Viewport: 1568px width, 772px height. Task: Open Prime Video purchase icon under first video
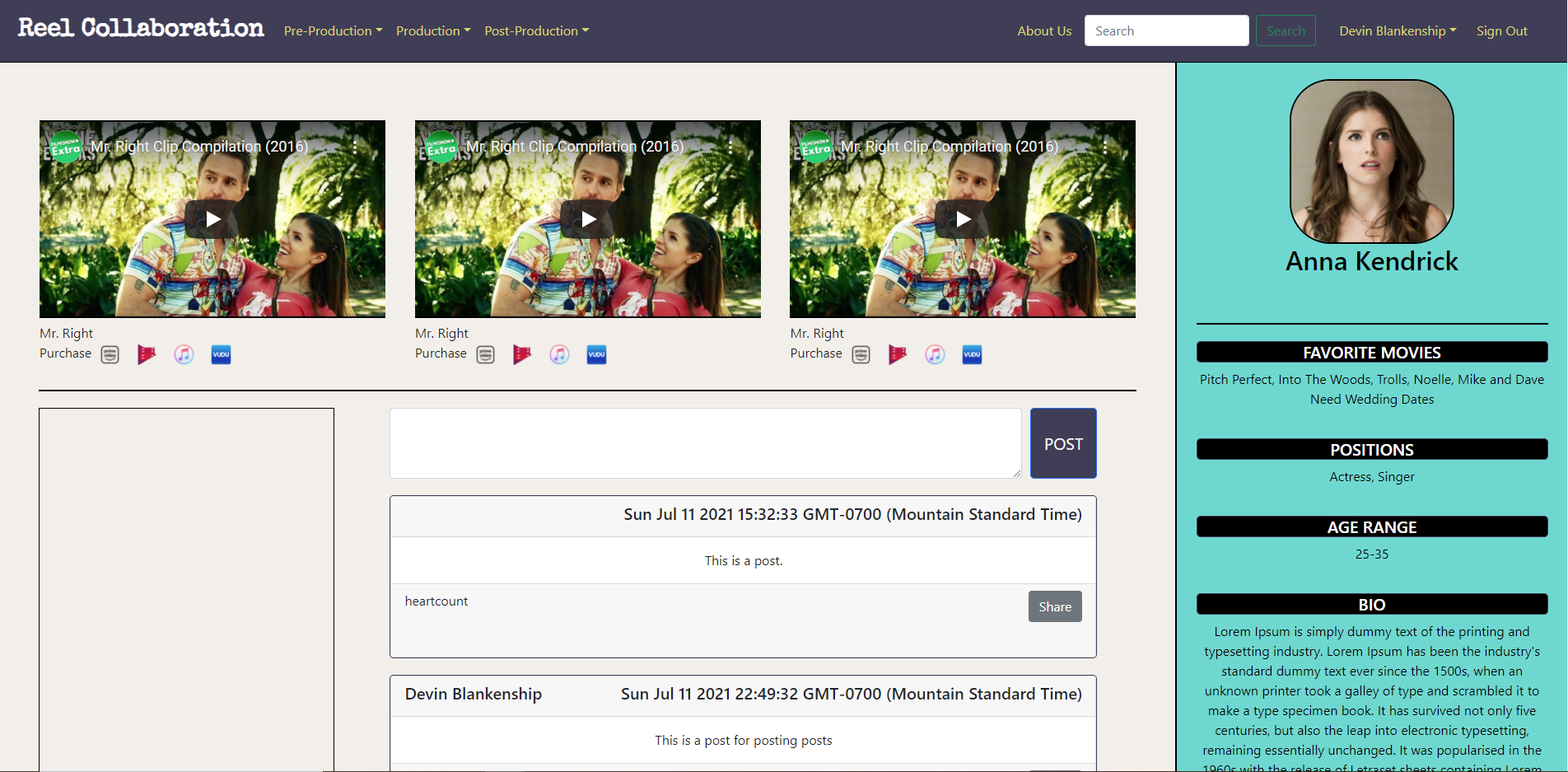[x=110, y=354]
